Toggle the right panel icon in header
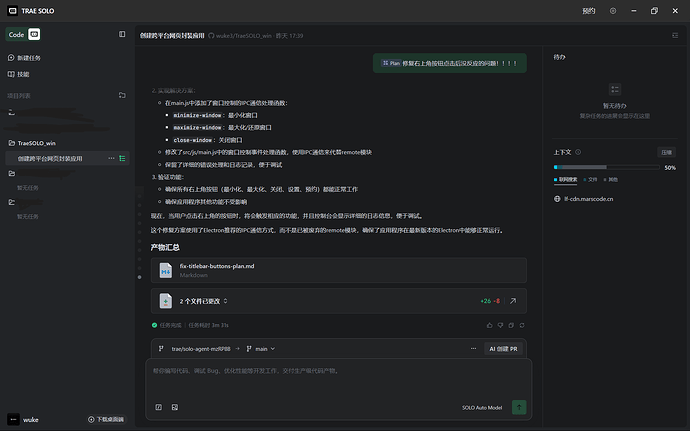 (675, 36)
